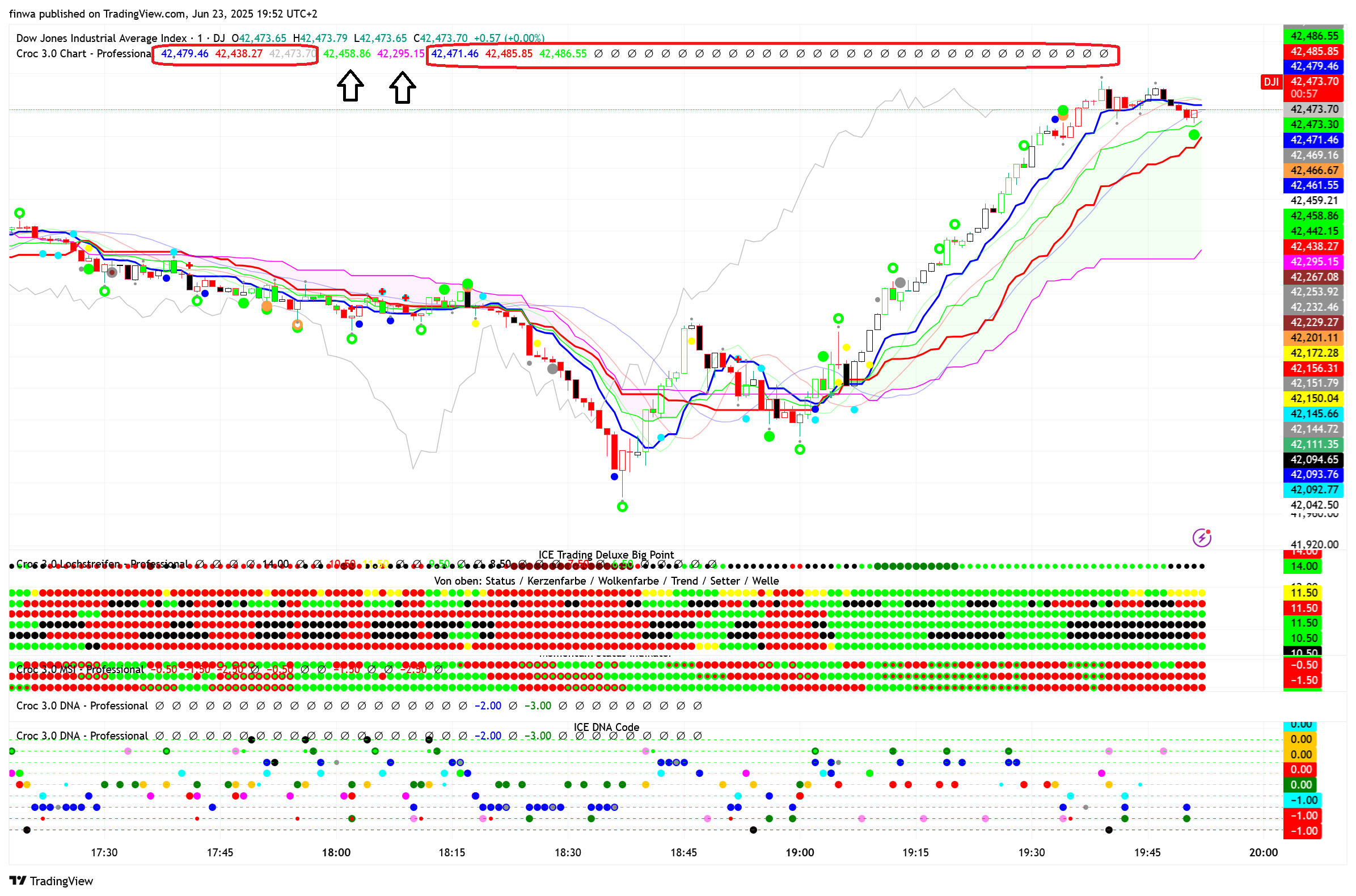This screenshot has height=896, width=1356.
Task: Click the ICE DNA Code pane label
Action: (x=606, y=727)
